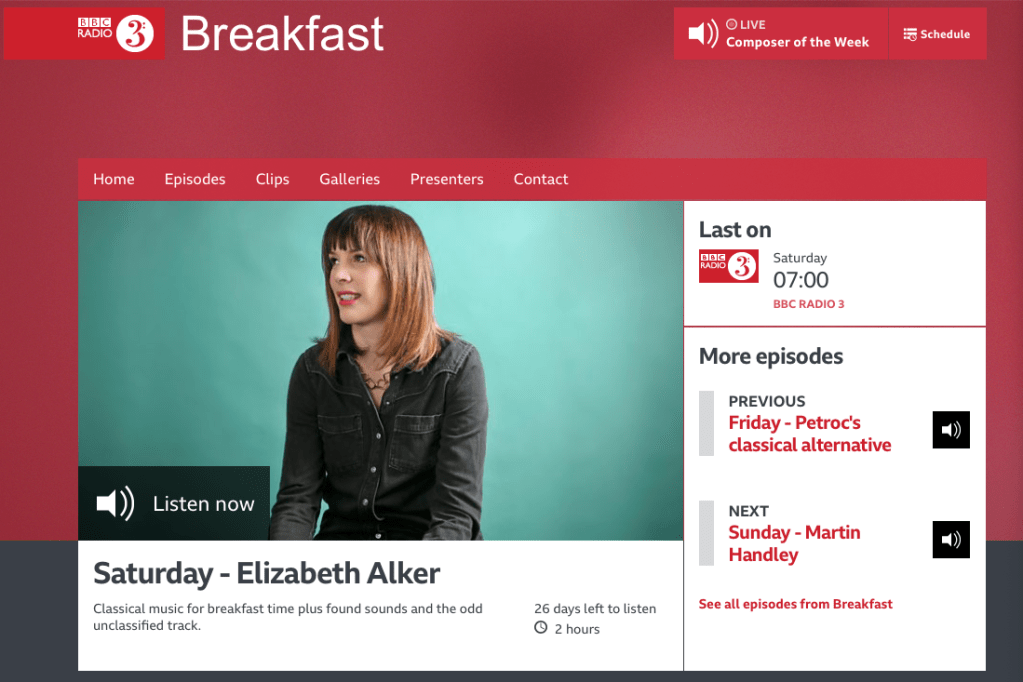Click the BBC RADIO 3 station link
The height and width of the screenshot is (682, 1023).
pos(808,303)
